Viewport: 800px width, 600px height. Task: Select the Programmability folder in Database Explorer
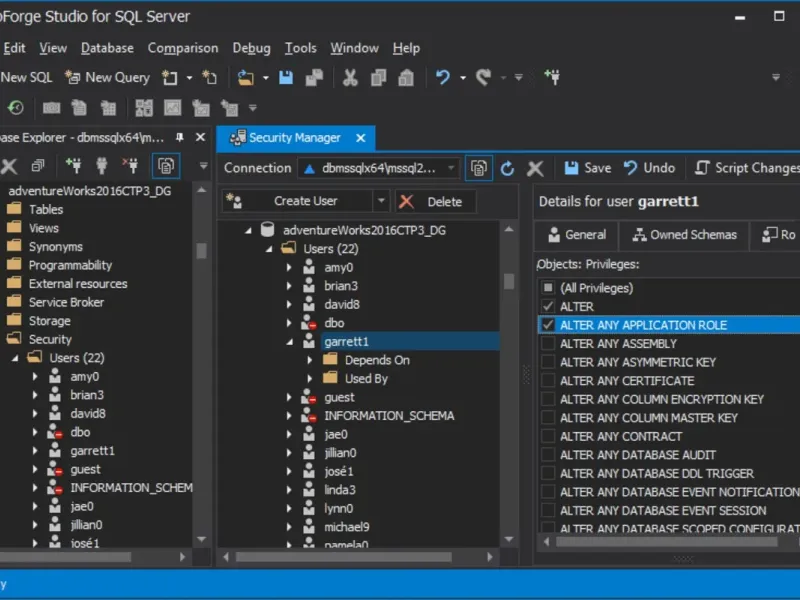pos(70,265)
